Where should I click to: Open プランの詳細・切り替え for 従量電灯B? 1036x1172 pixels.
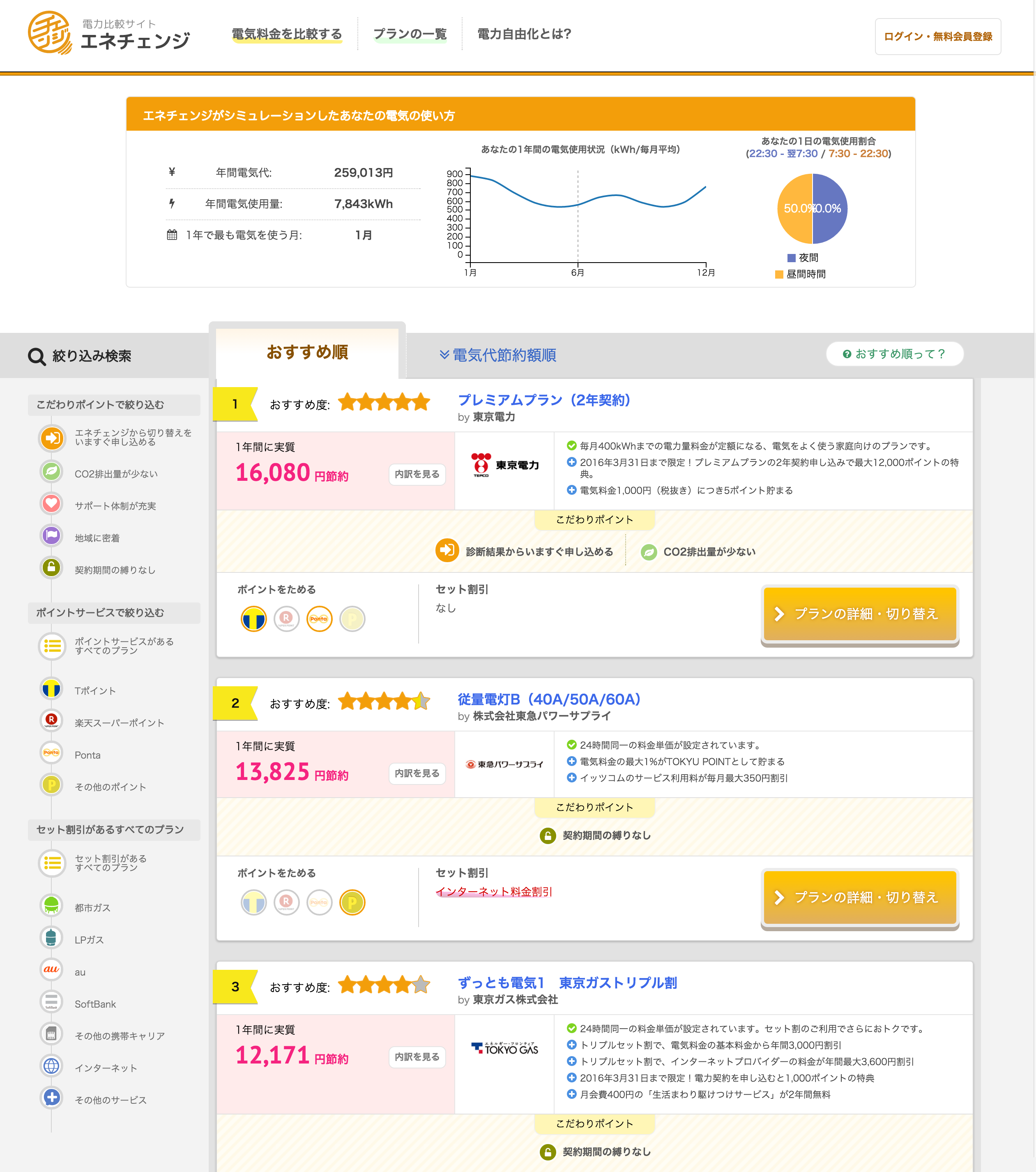point(860,897)
